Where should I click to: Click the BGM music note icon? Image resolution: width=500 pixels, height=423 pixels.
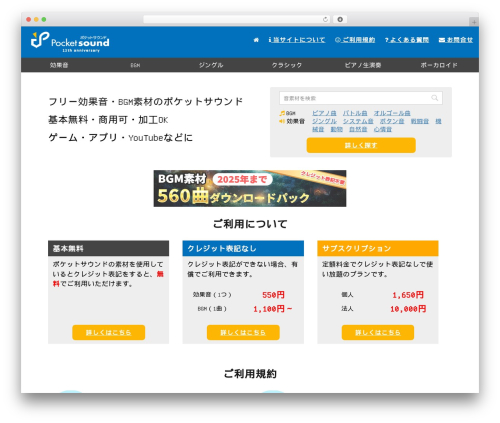point(282,113)
